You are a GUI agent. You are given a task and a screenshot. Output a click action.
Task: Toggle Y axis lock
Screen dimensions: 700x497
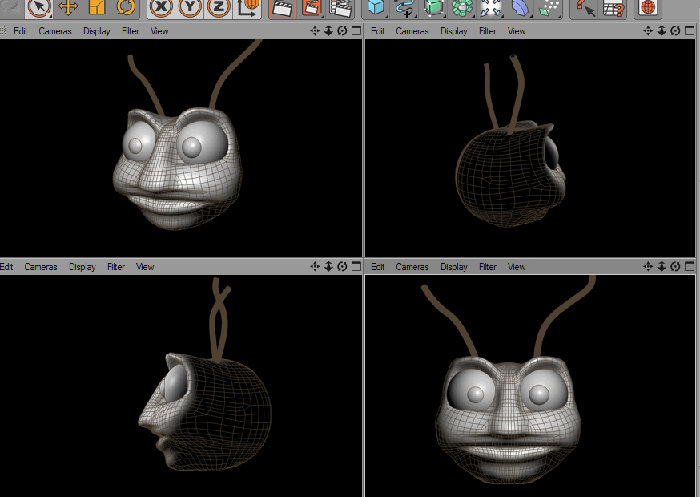[x=190, y=8]
